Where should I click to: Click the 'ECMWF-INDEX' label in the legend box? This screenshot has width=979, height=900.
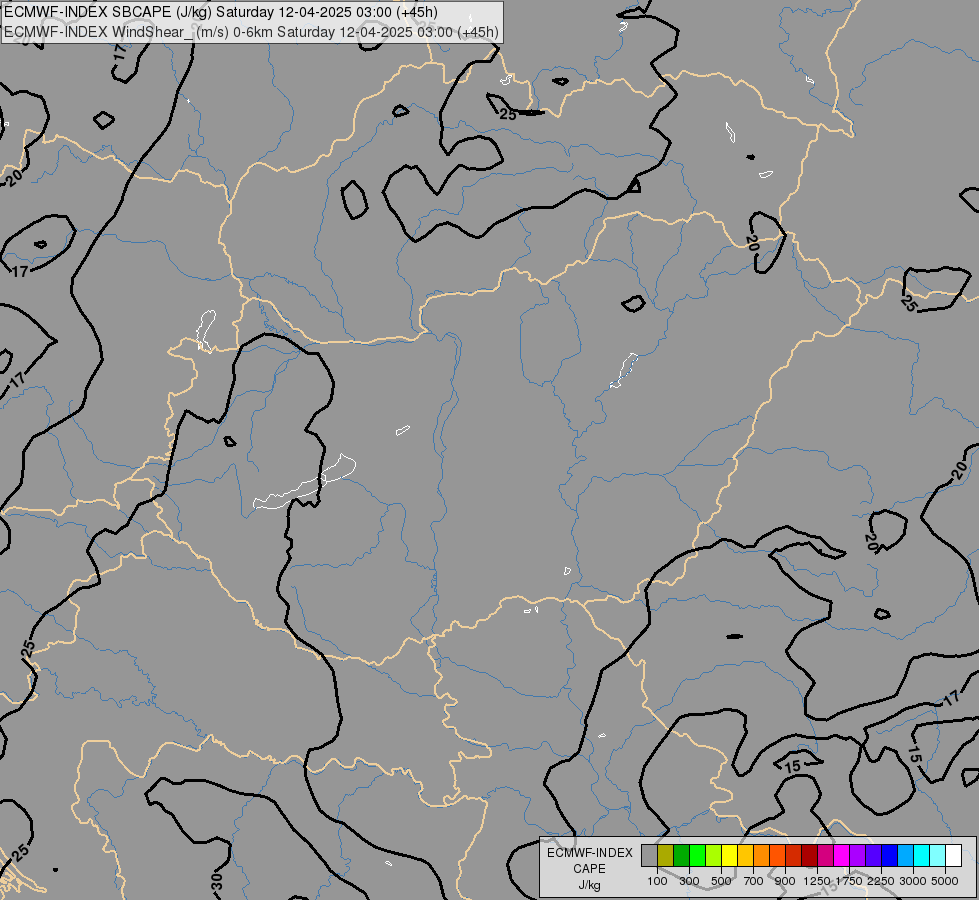589,853
